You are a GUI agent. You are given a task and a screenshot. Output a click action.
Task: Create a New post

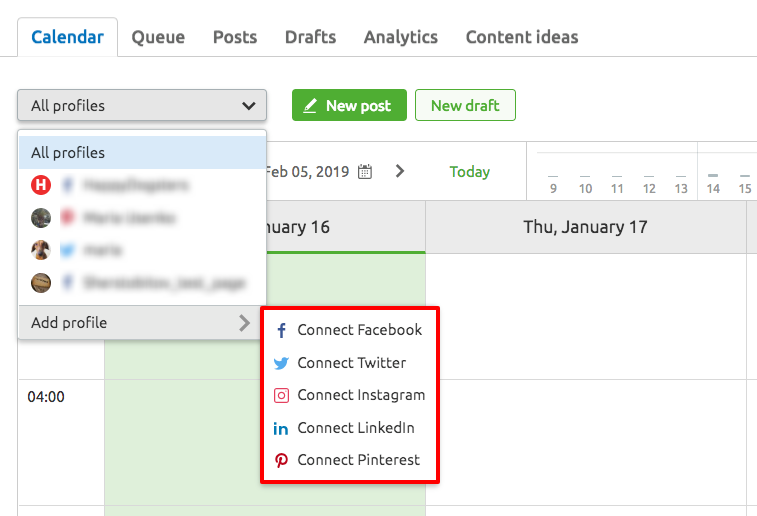pos(350,105)
